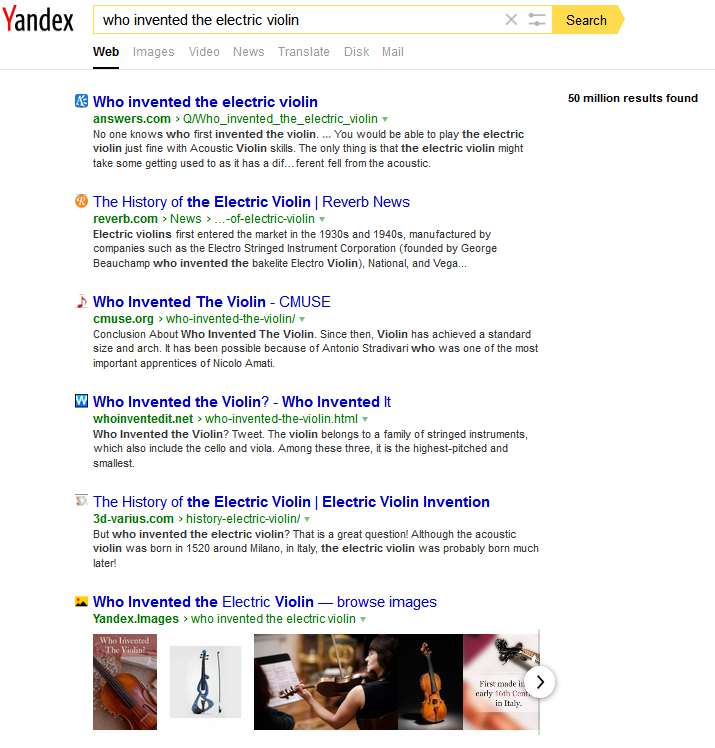Click the Yandex Images favicon icon

(x=82, y=602)
